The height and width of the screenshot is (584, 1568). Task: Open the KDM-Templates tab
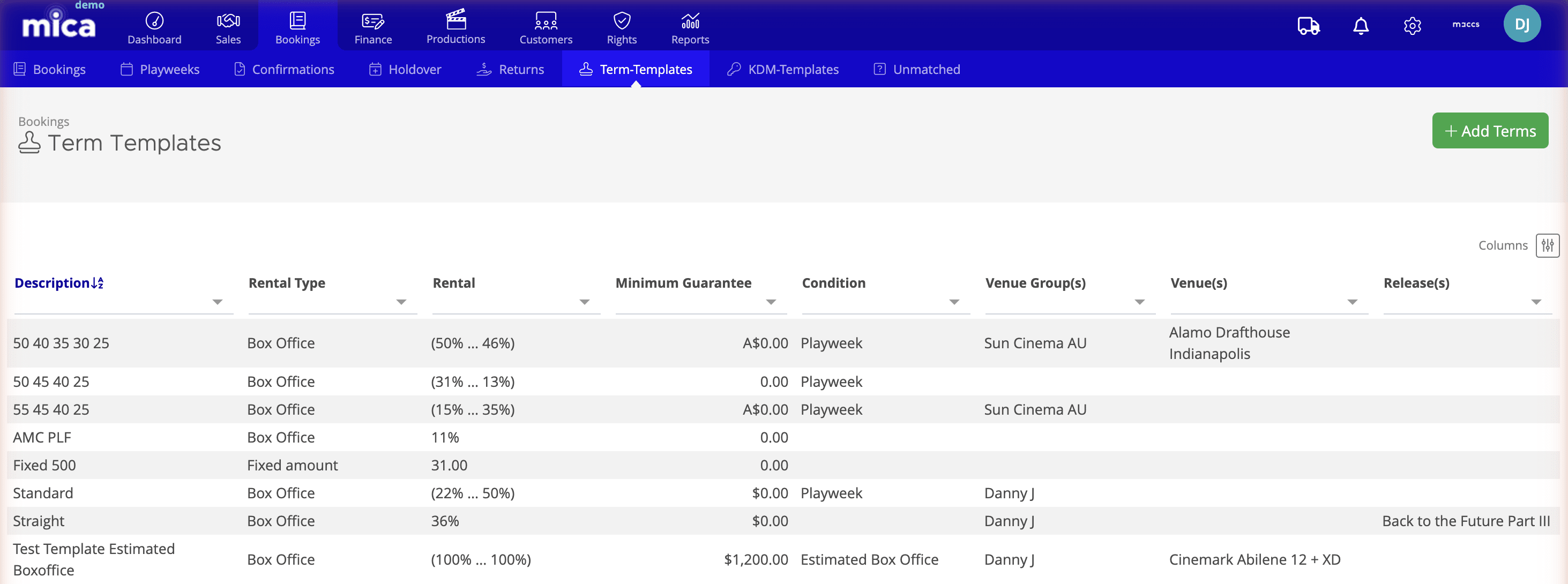click(782, 69)
